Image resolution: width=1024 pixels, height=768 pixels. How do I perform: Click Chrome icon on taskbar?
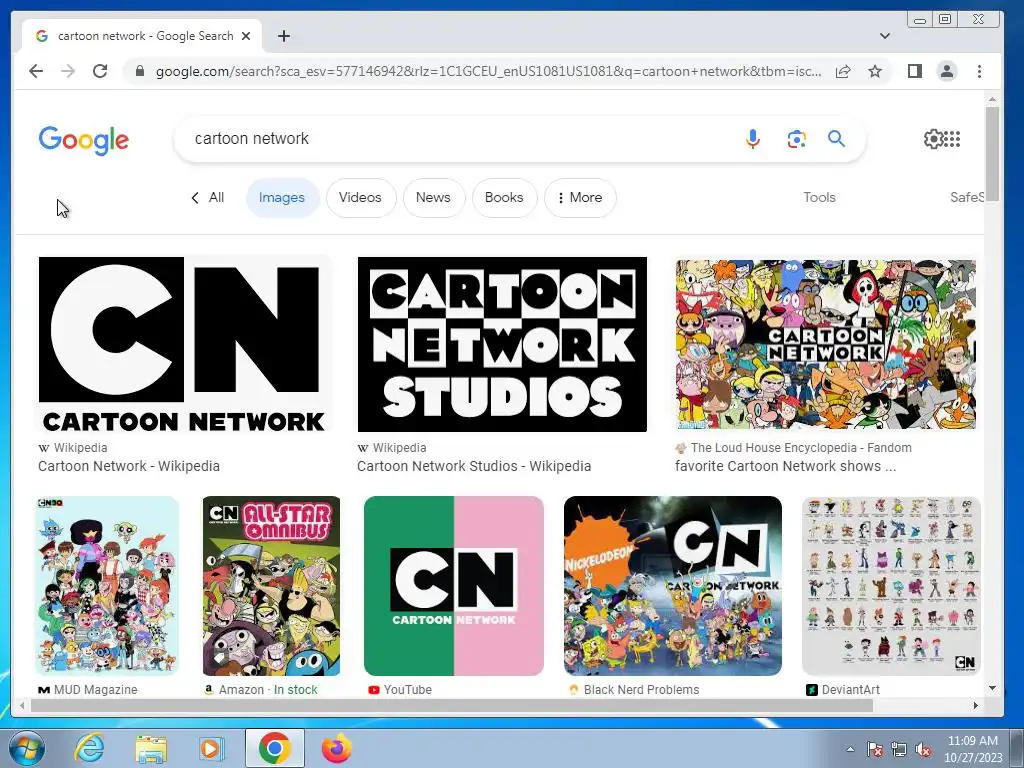tap(275, 748)
